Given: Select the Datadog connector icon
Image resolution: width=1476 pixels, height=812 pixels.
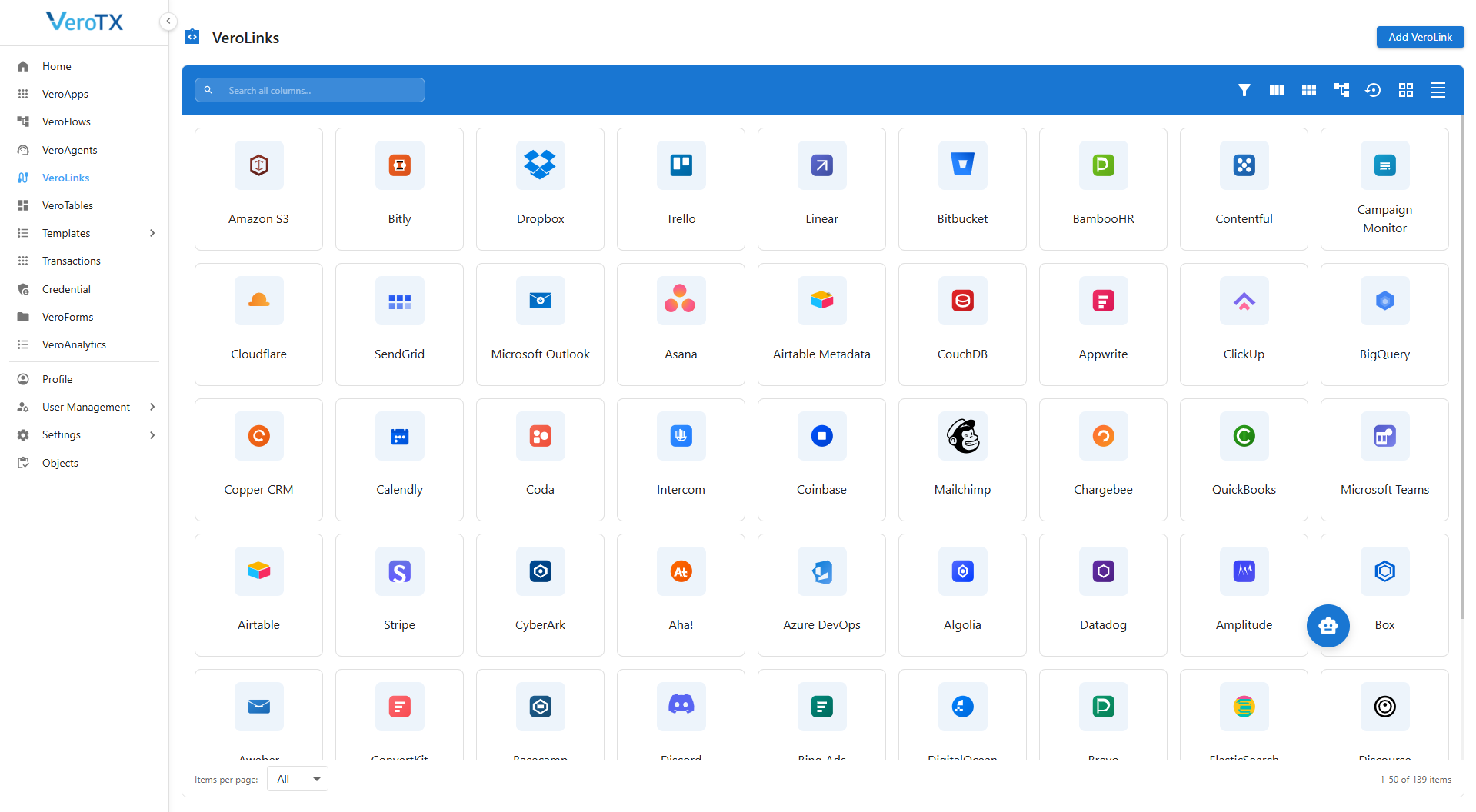Looking at the screenshot, I should 1103,571.
